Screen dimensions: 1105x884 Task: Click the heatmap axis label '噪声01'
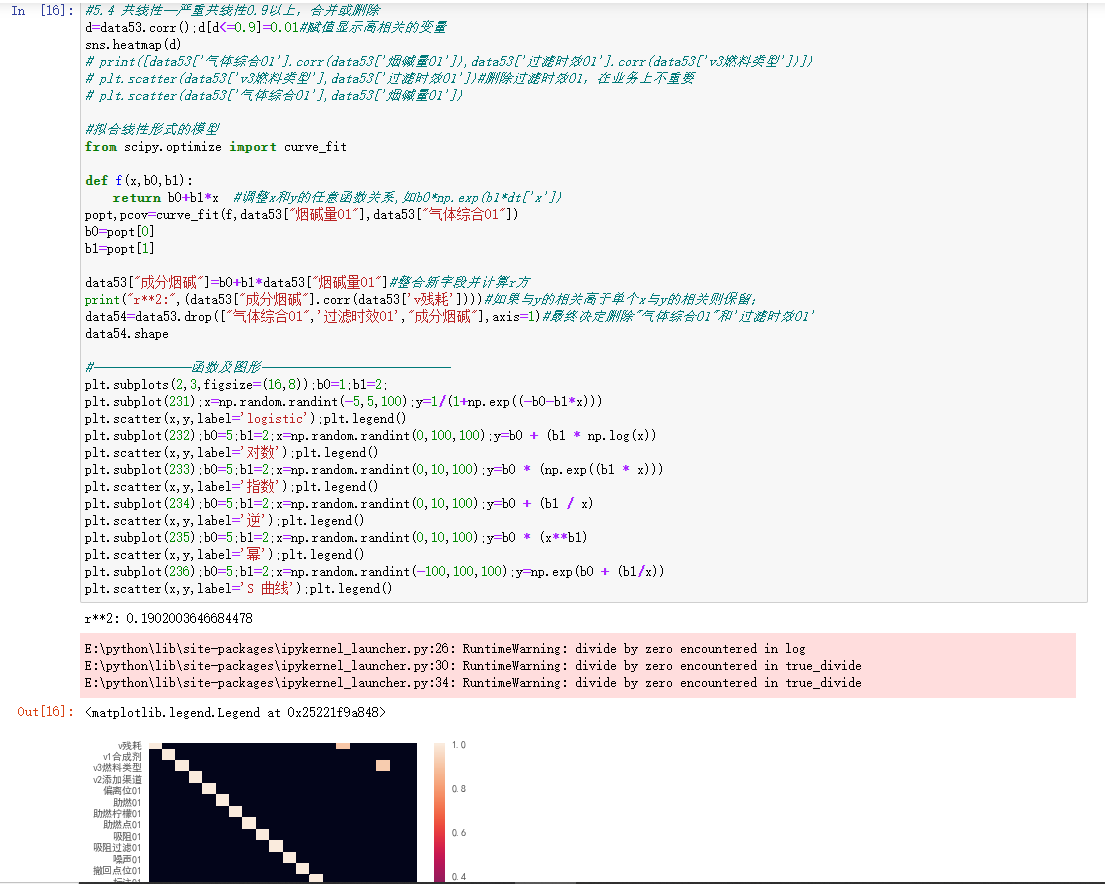point(128,859)
